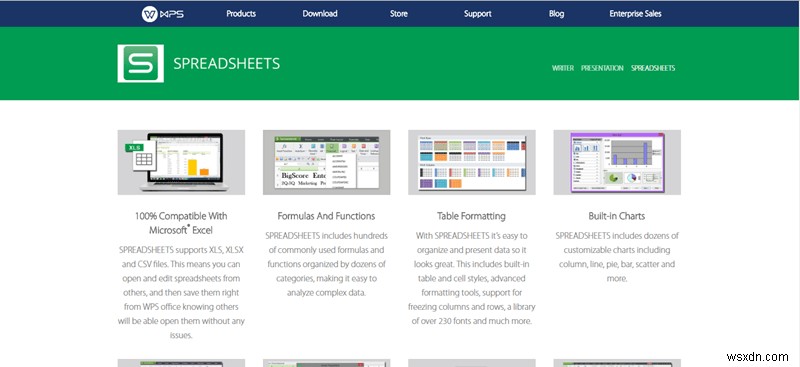Switch to the PRESENTATION product tab

click(602, 68)
